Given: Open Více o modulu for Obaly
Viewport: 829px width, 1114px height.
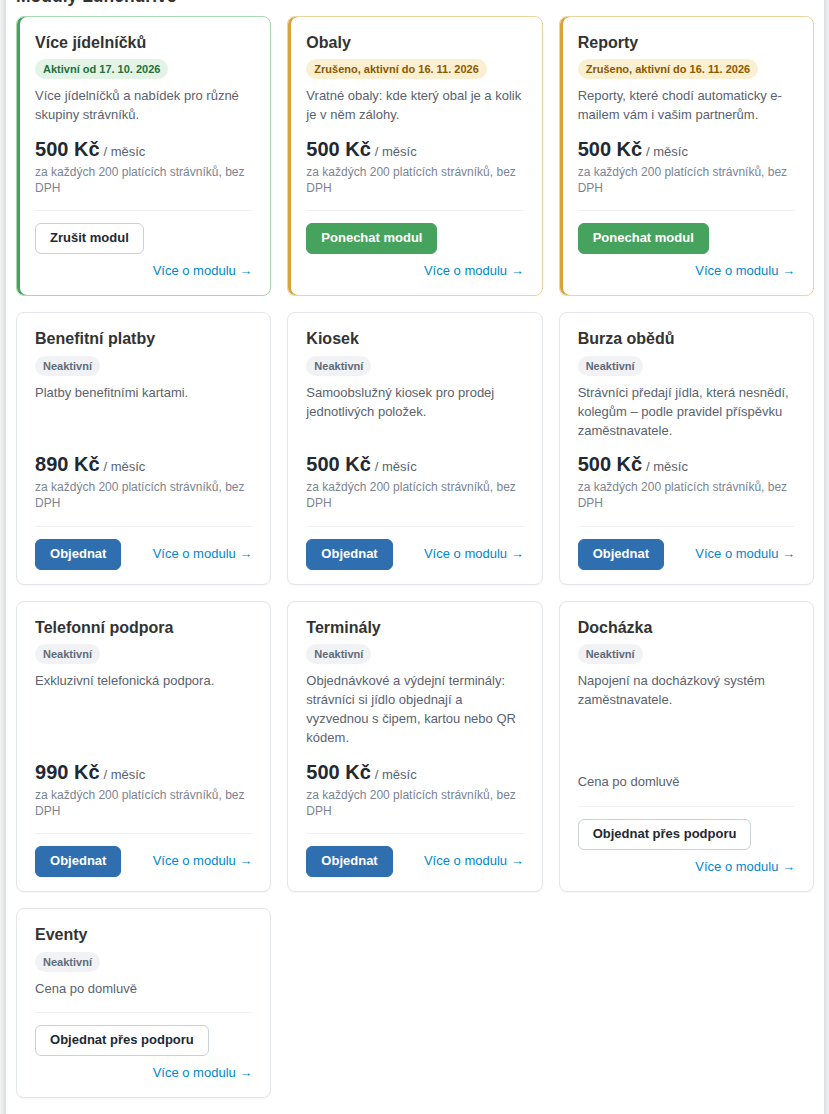Looking at the screenshot, I should 474,271.
